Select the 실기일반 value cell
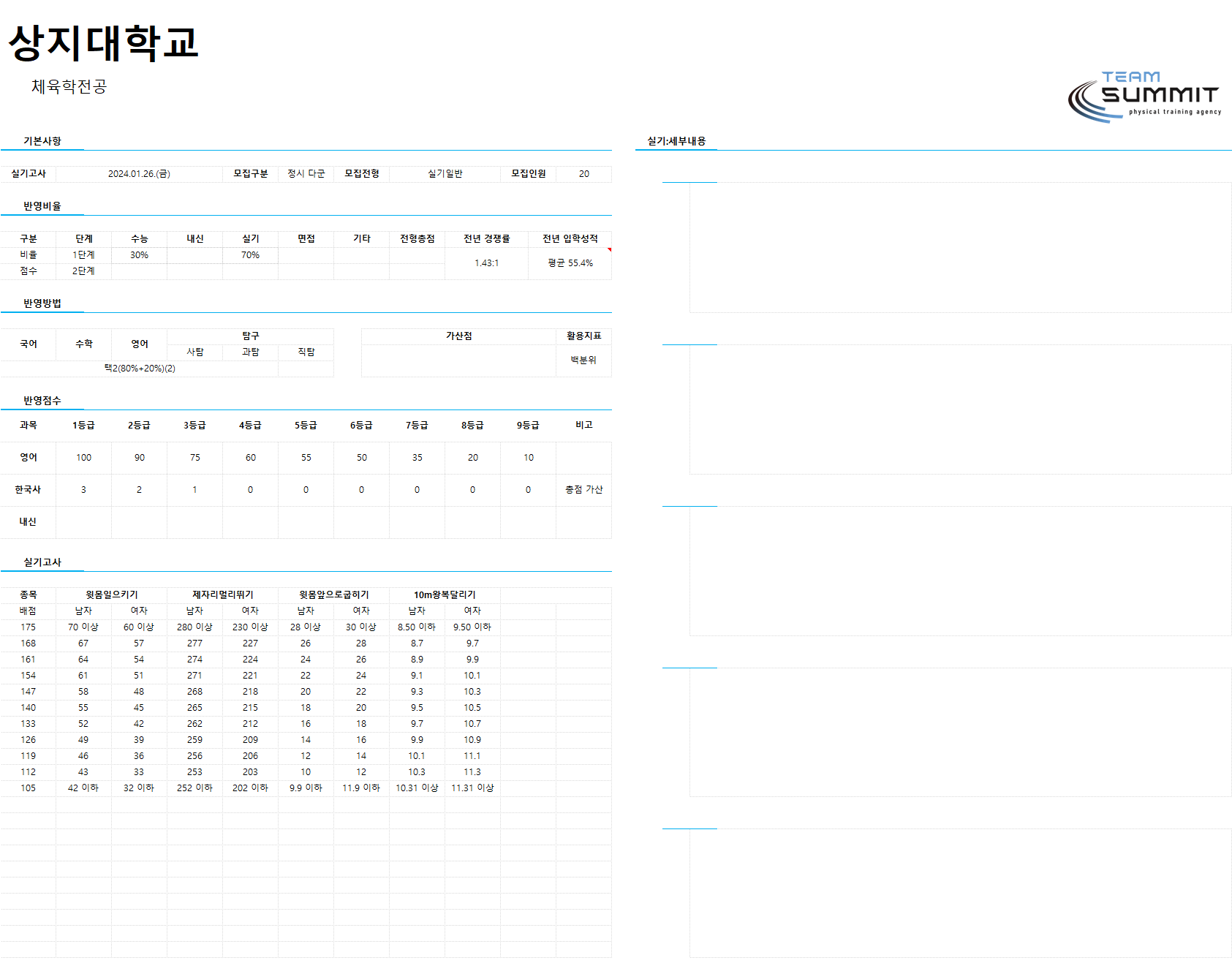This screenshot has width=1232, height=974. [x=445, y=174]
